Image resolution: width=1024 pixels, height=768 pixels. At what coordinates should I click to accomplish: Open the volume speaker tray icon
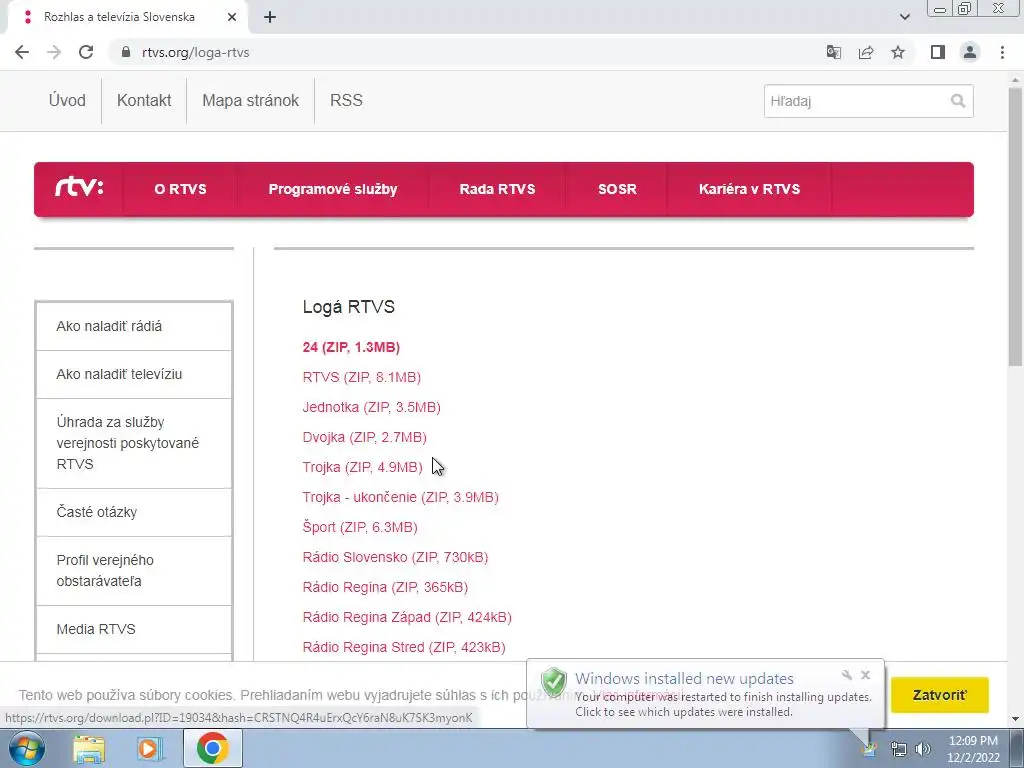[923, 749]
